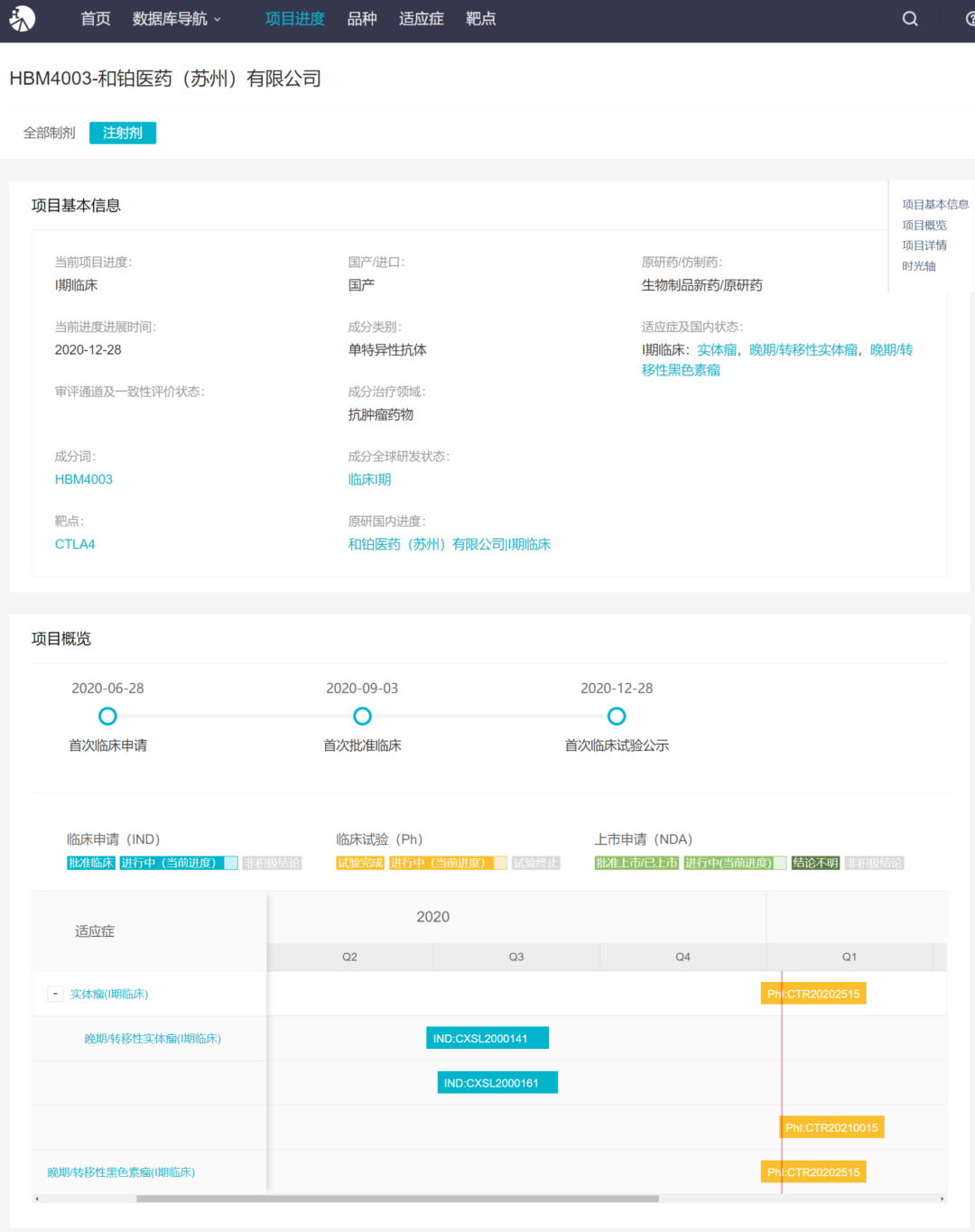Select the 全部制剂 filter tab
The height and width of the screenshot is (1232, 975).
point(50,133)
